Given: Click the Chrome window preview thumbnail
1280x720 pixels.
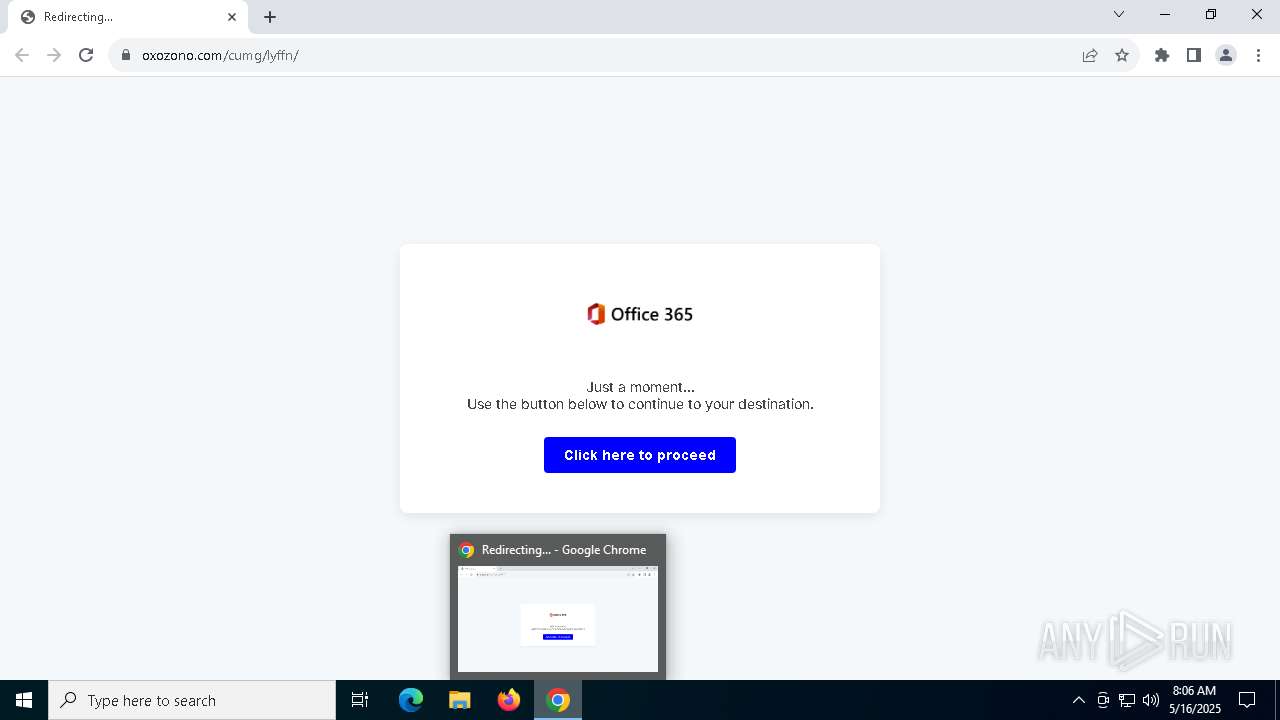Looking at the screenshot, I should [558, 619].
